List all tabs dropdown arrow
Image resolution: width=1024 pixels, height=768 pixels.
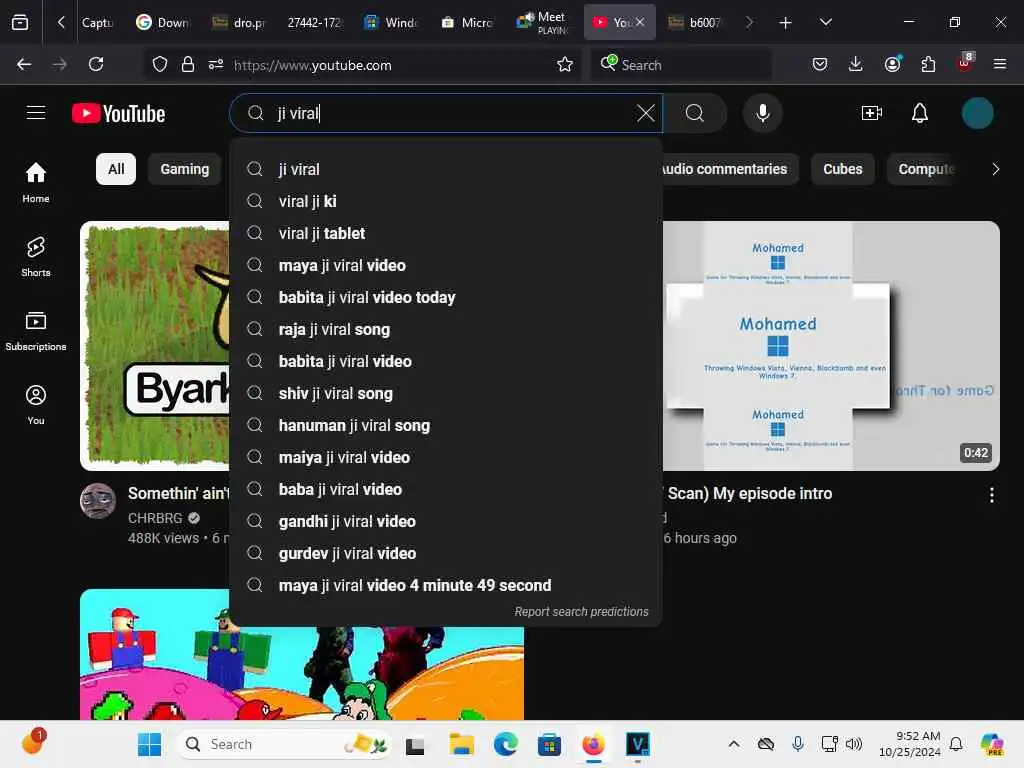coord(825,23)
